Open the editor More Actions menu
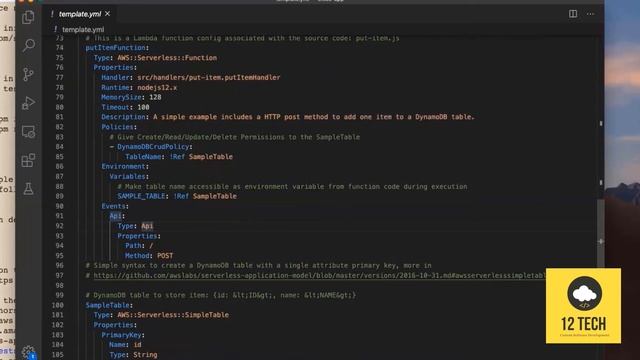 click(590, 14)
